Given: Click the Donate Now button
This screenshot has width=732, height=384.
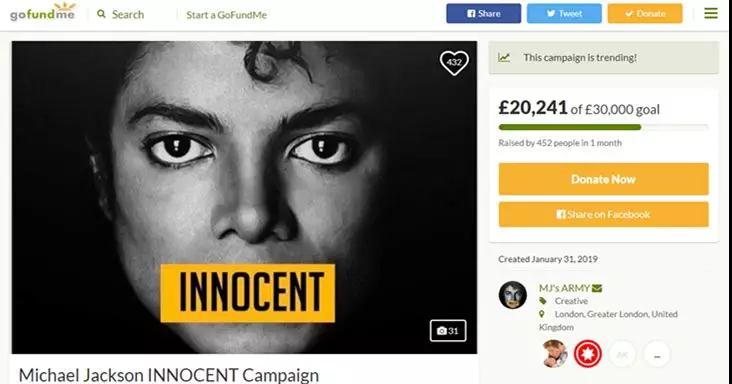Looking at the screenshot, I should [603, 179].
